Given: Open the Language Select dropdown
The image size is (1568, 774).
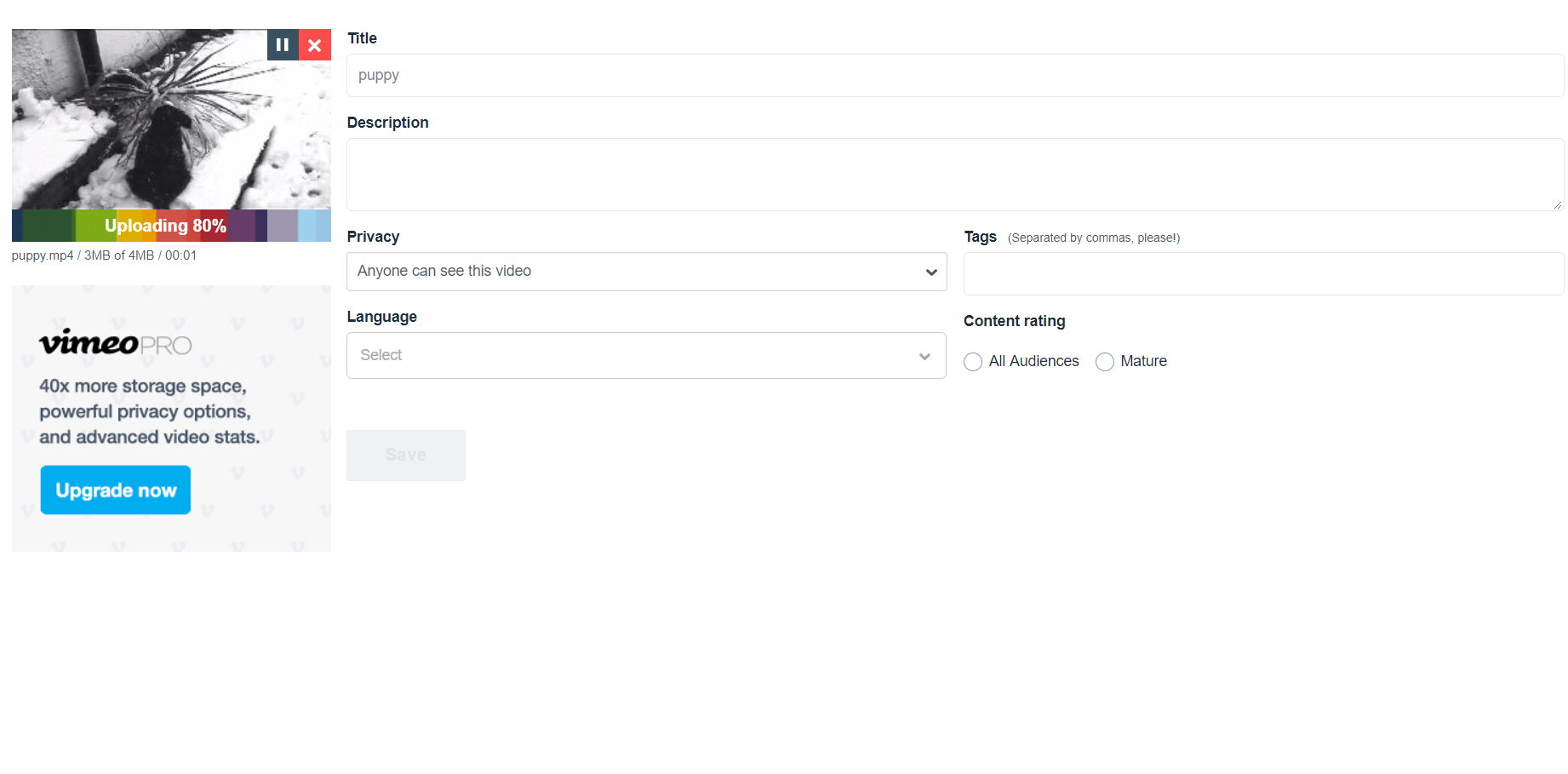Looking at the screenshot, I should 646,356.
